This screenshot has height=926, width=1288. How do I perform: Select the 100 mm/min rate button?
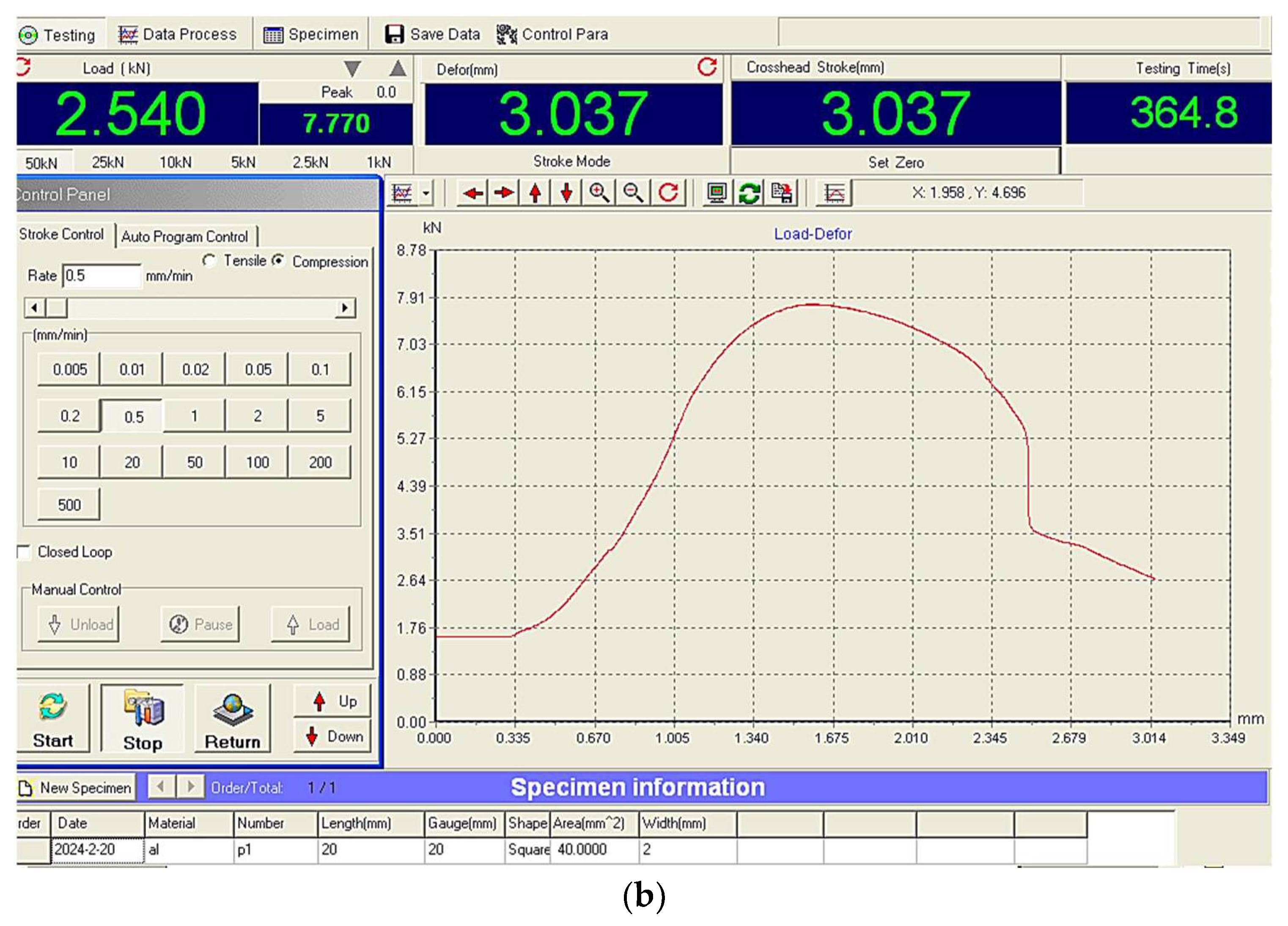(x=257, y=462)
